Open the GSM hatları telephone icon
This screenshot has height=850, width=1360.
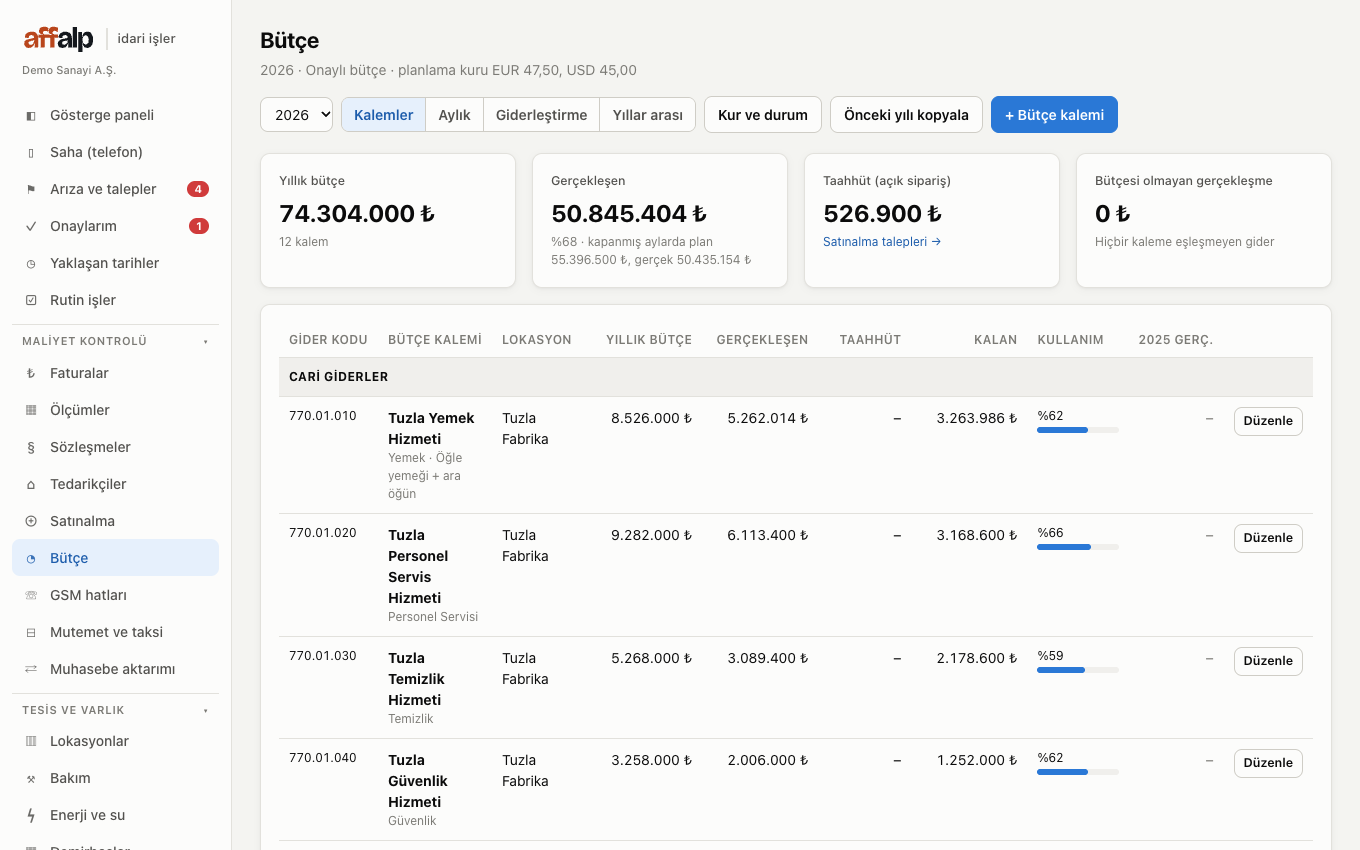(x=31, y=595)
